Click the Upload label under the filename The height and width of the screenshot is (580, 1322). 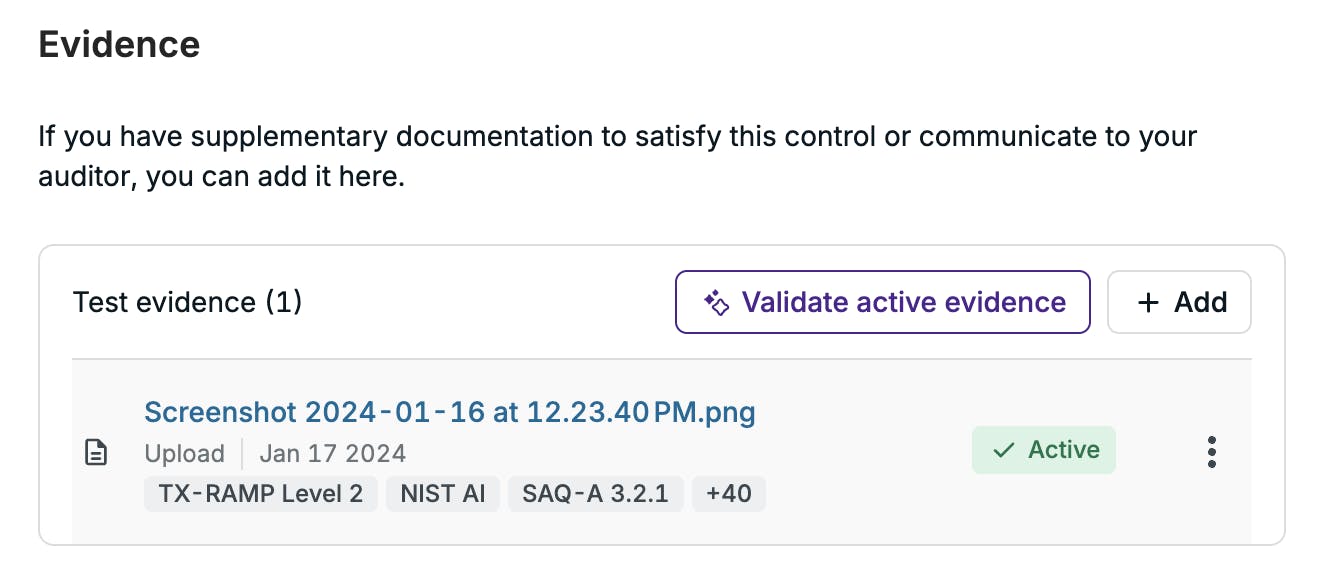click(184, 454)
